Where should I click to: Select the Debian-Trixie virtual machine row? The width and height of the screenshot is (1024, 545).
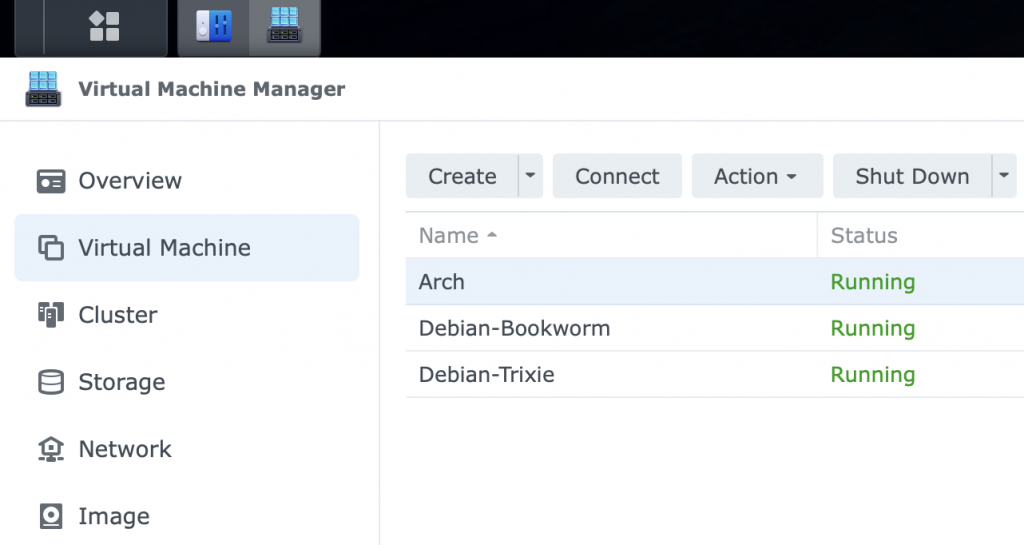click(486, 375)
